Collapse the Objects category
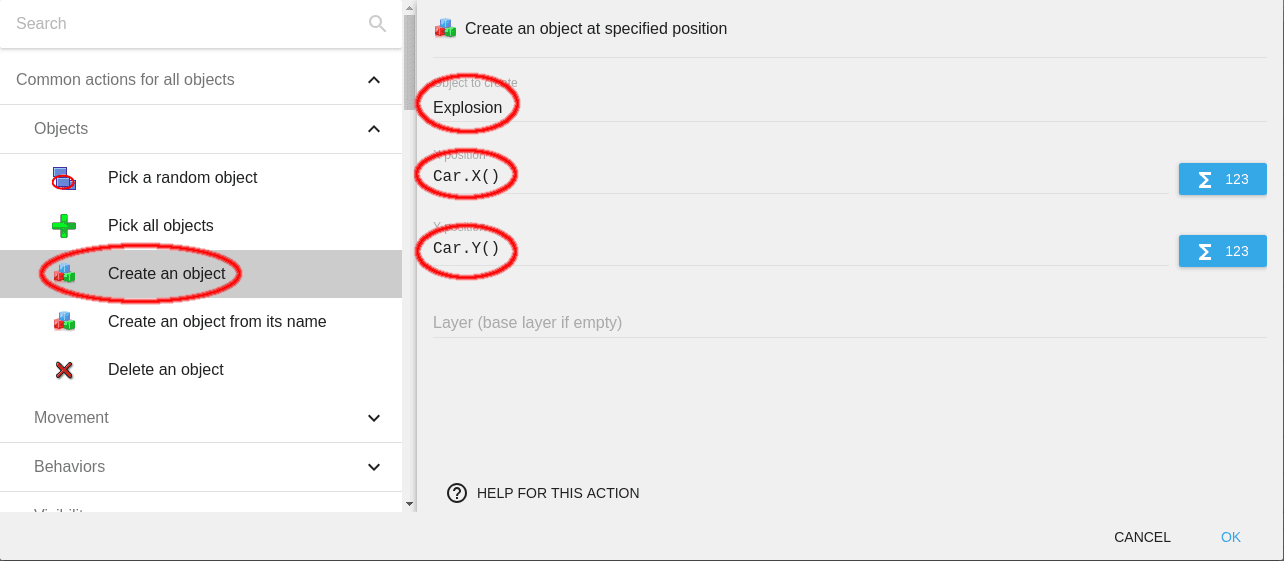The height and width of the screenshot is (561, 1284). [374, 129]
